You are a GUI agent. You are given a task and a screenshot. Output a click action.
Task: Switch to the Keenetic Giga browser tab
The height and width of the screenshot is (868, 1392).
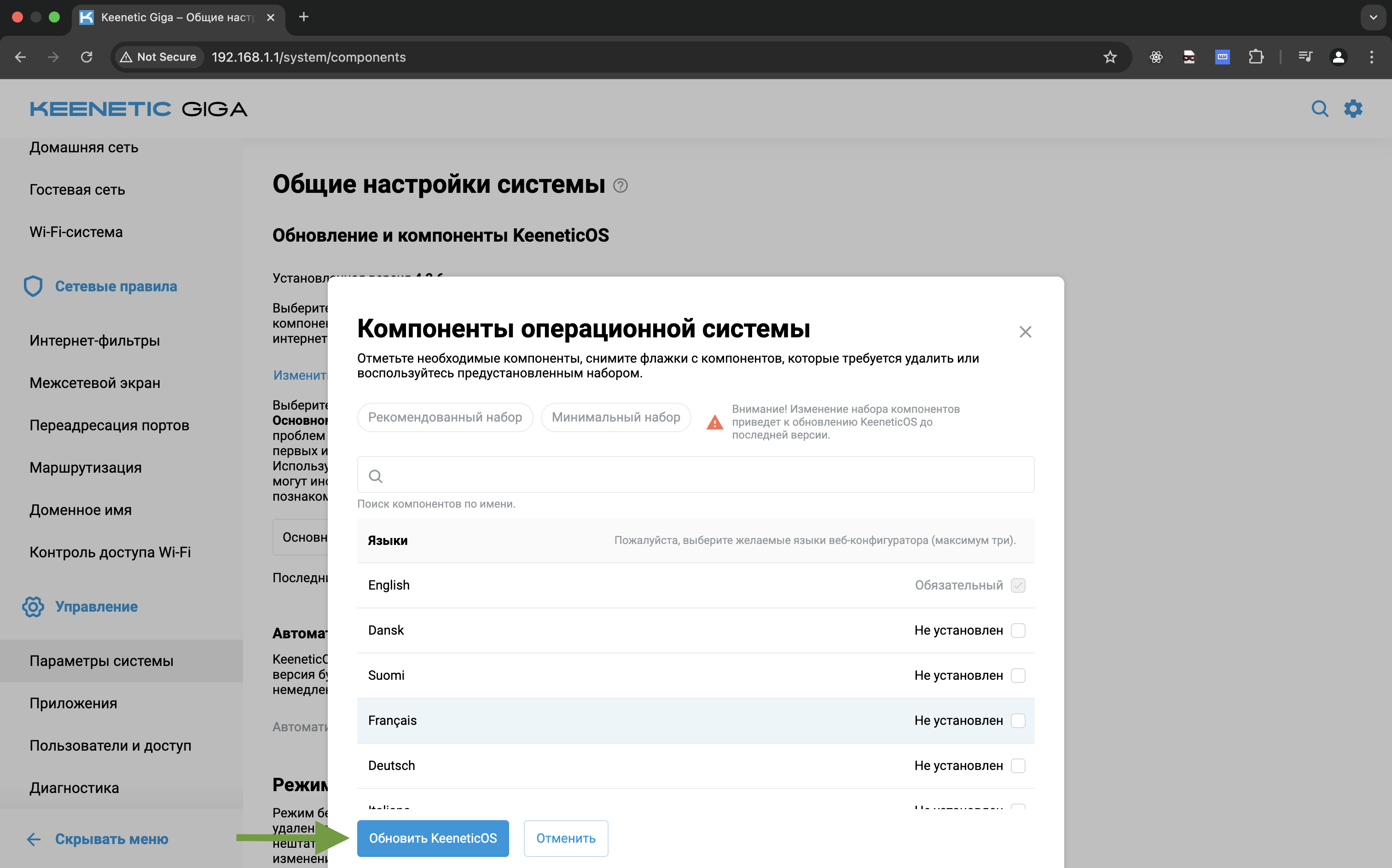[x=167, y=17]
